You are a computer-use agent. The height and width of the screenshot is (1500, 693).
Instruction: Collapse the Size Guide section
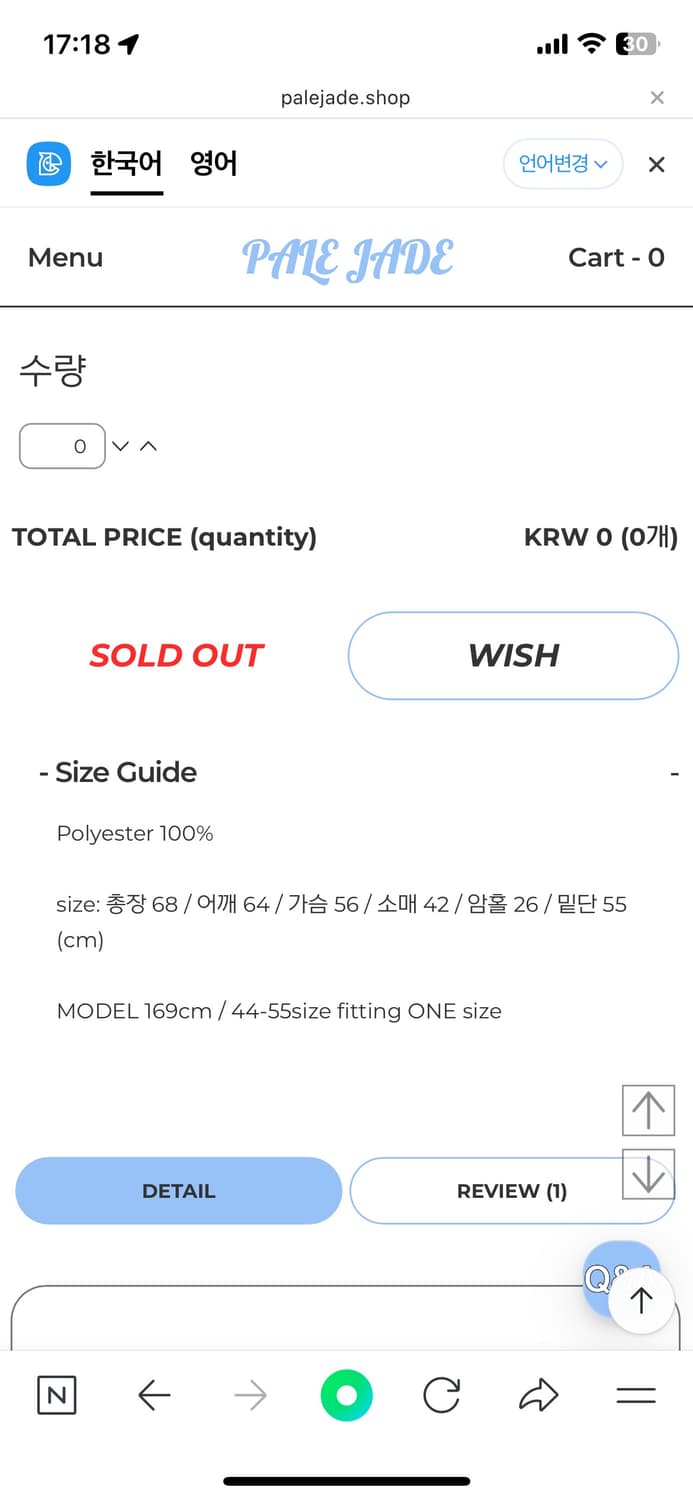pyautogui.click(x=674, y=773)
